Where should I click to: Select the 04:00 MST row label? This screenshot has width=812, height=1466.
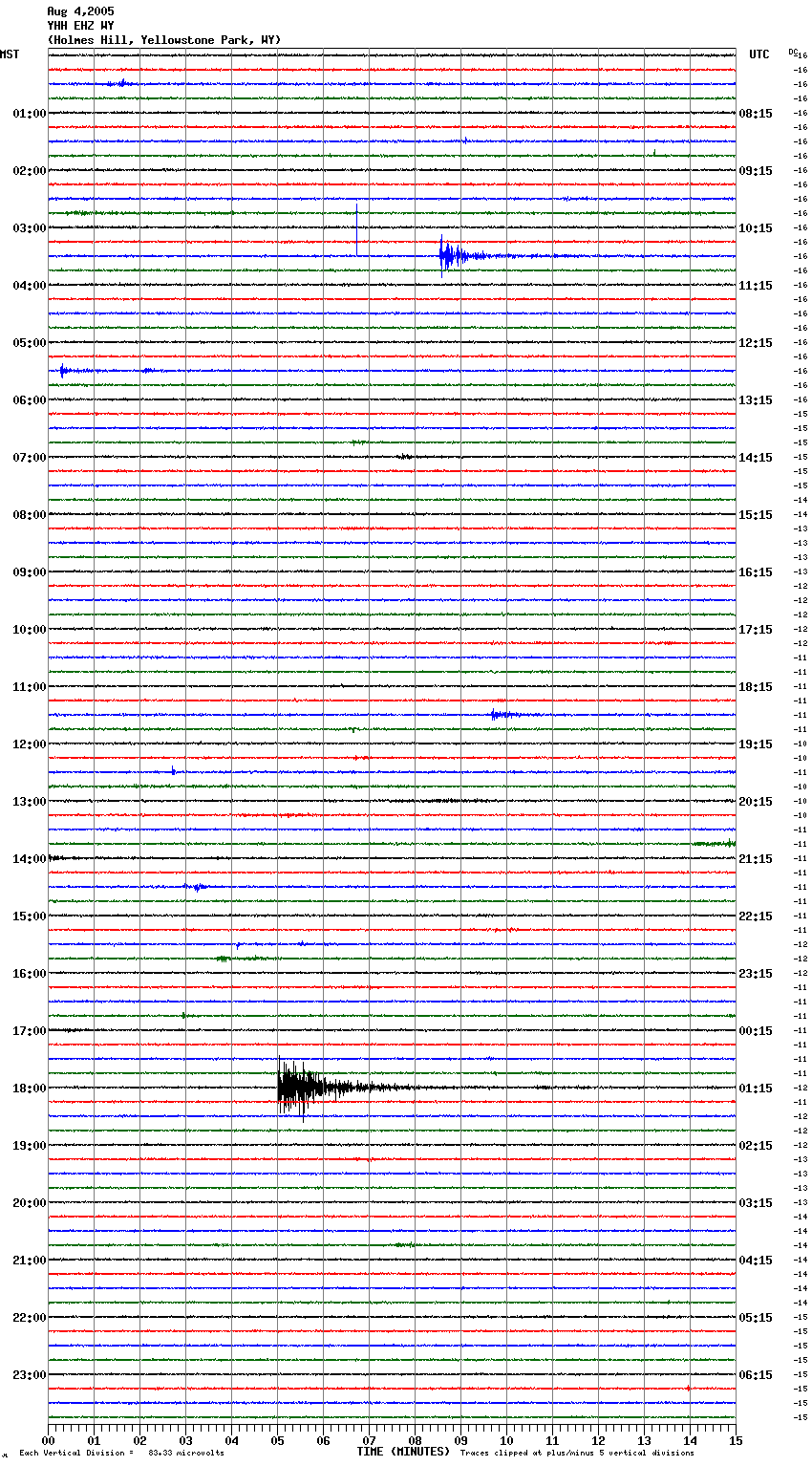[x=30, y=286]
